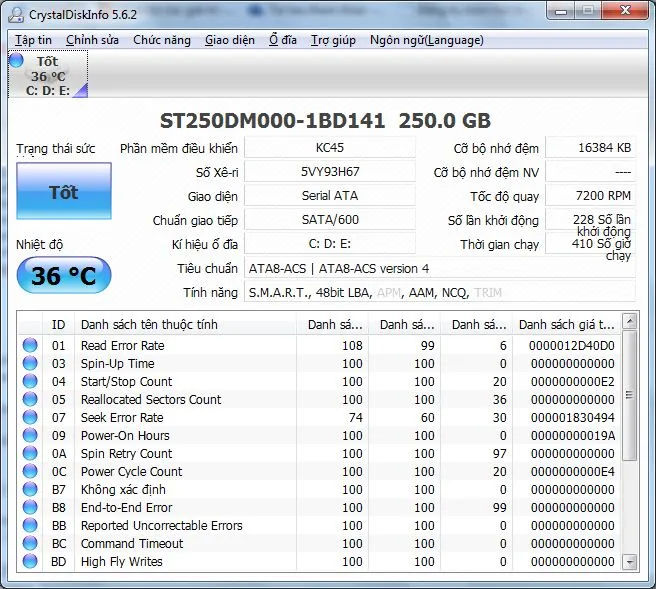
Task: Select the C: D: E: disk tab
Action: click(48, 74)
